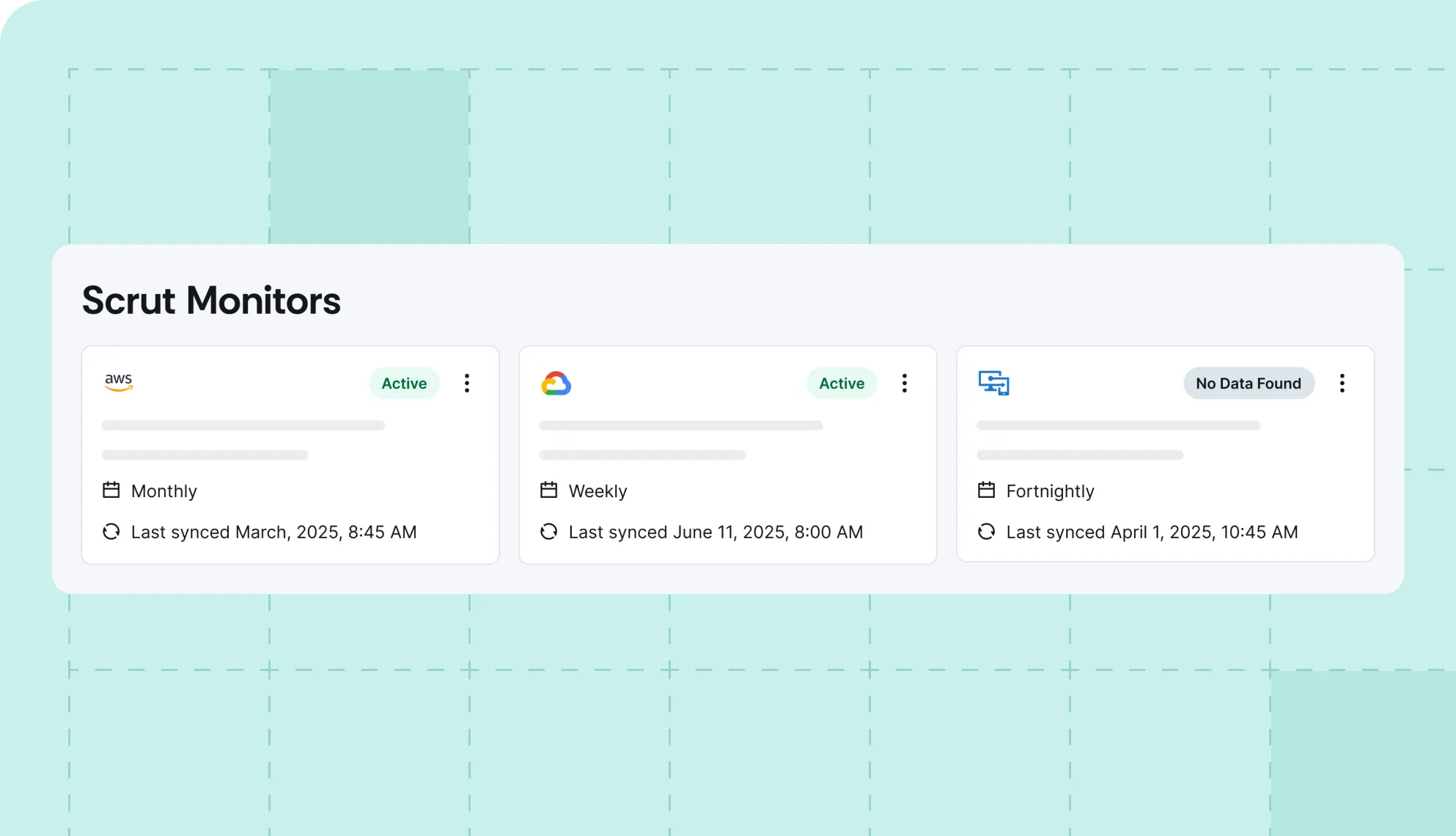Open three-dot menu on Google Cloud card
1456x836 pixels.
tap(904, 384)
